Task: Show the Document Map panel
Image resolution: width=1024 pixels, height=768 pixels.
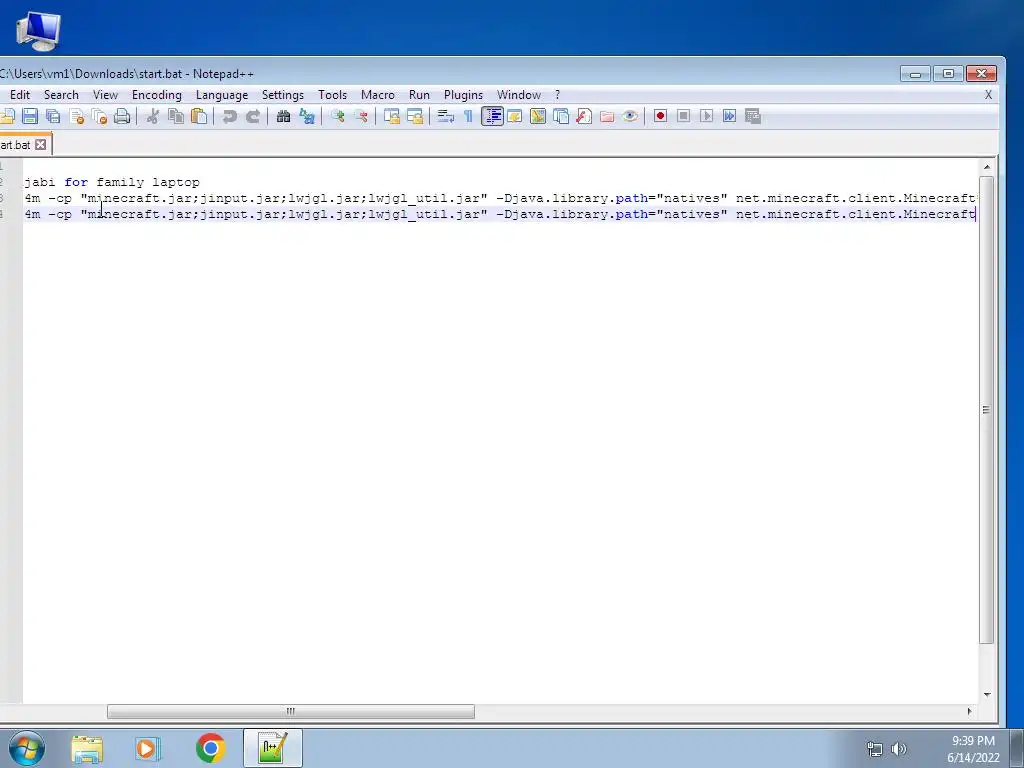Action: coord(537,116)
